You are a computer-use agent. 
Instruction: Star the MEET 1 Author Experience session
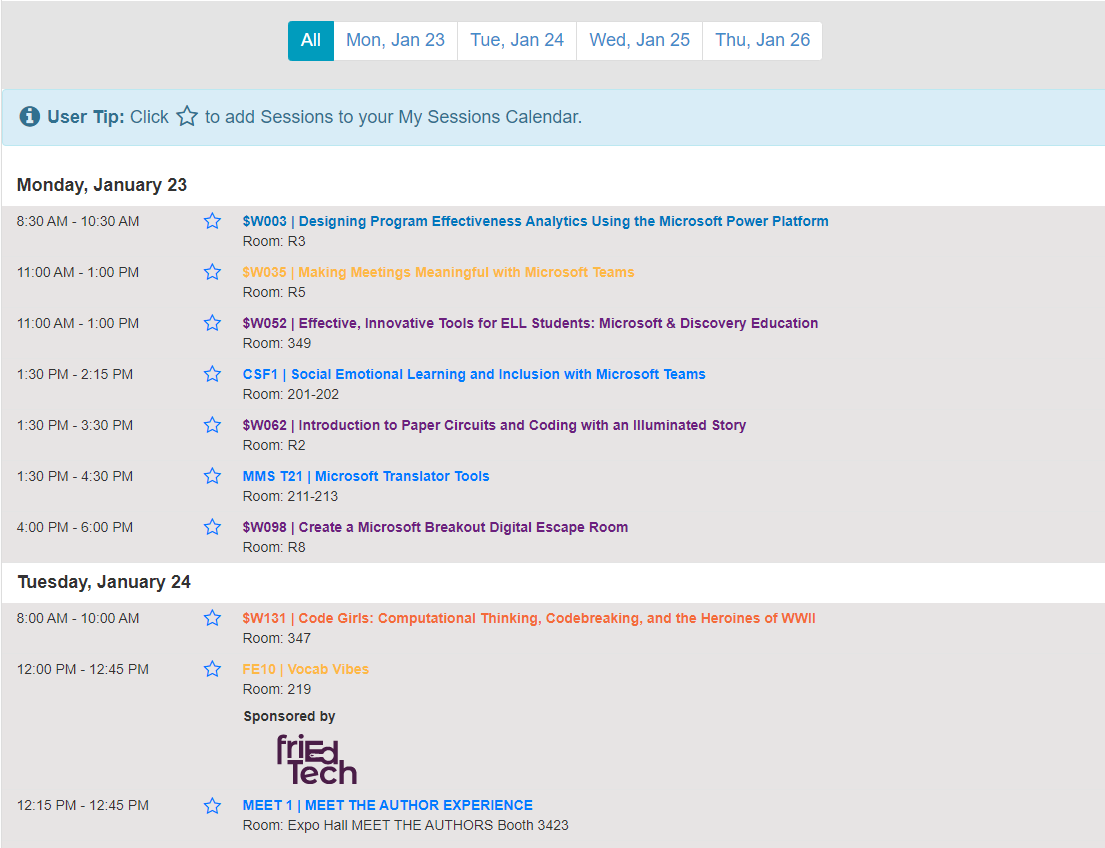pyautogui.click(x=212, y=805)
